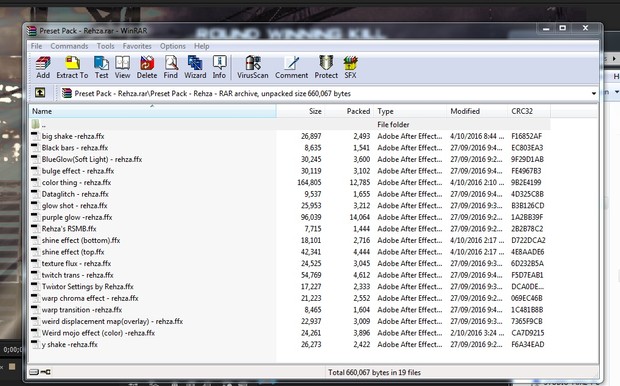This screenshot has width=620, height=386.
Task: Sort files by the Packed column
Action: pos(349,111)
